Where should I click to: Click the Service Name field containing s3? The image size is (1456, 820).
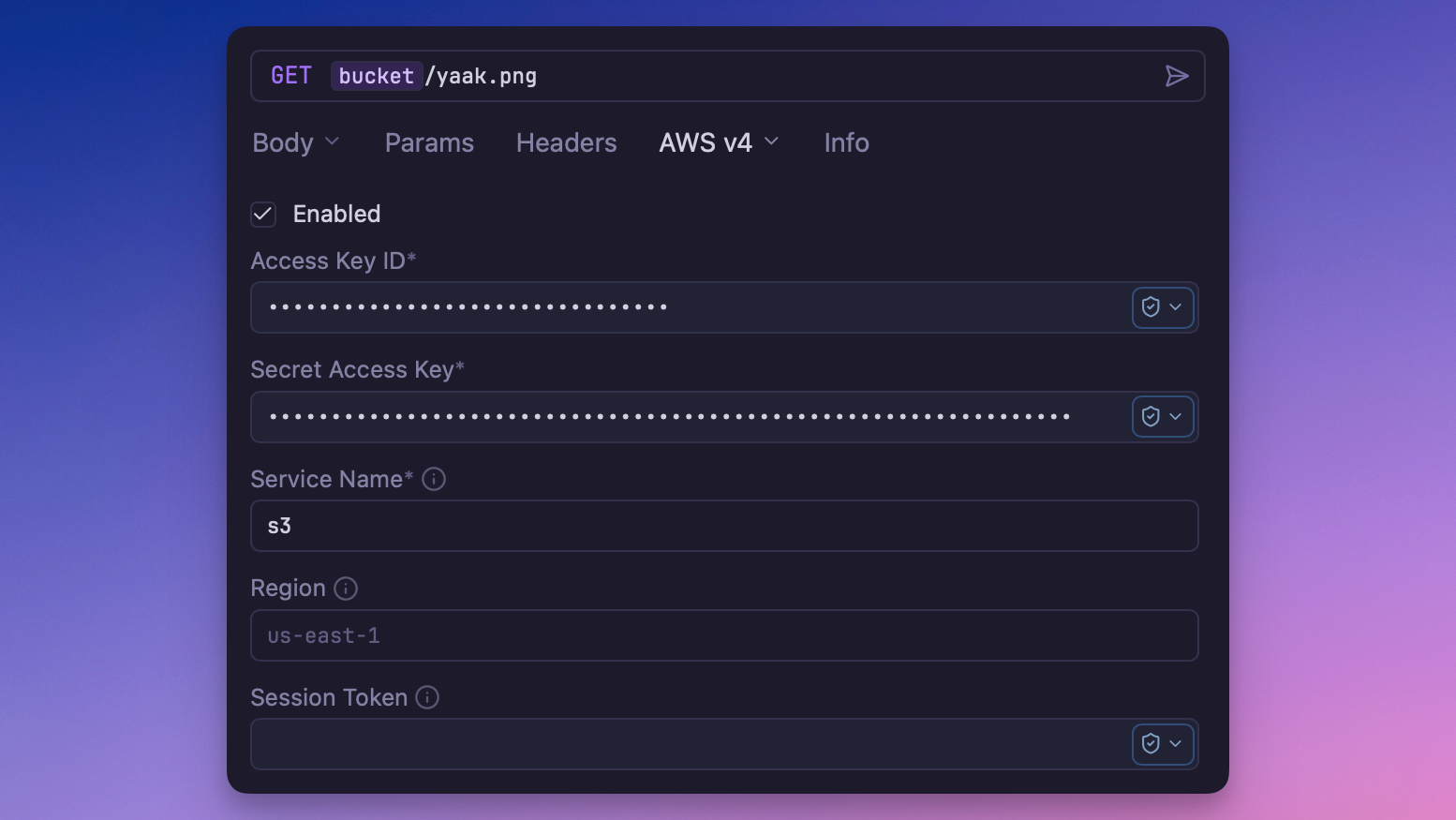(x=656, y=526)
